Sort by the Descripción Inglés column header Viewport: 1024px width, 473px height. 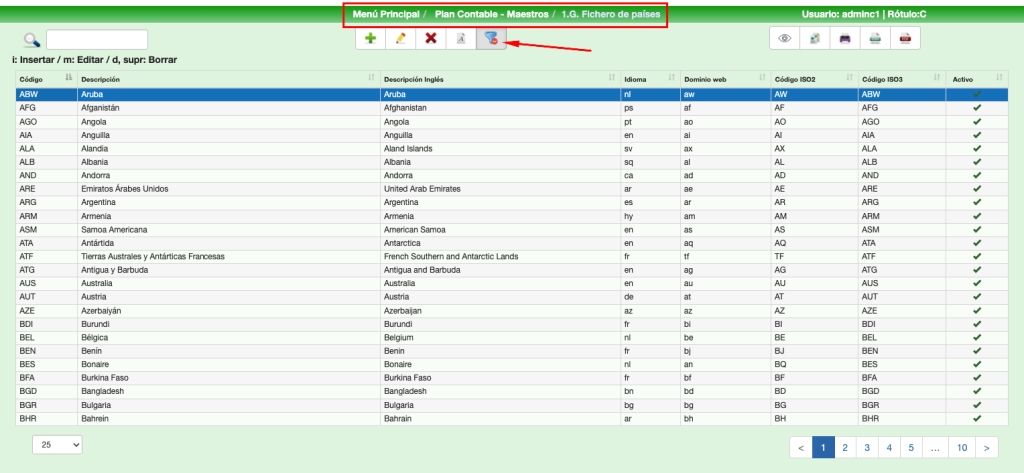coord(497,78)
